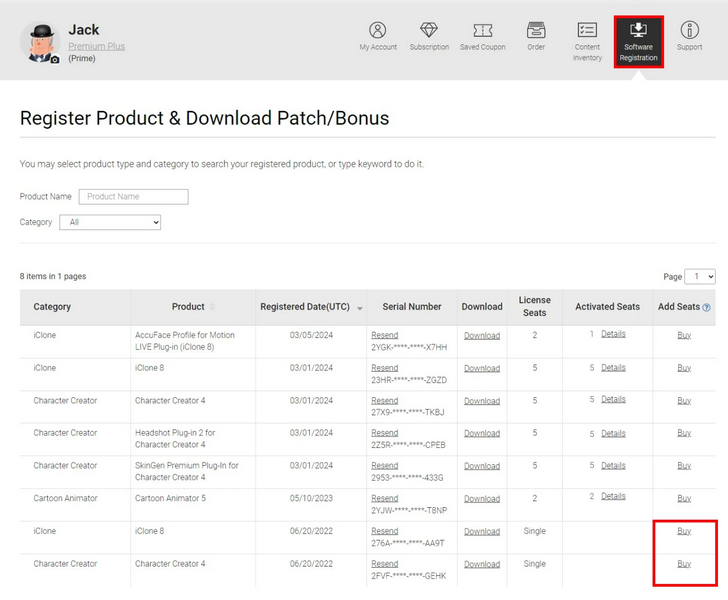Click the user name Jack
The image size is (728, 600).
(84, 30)
